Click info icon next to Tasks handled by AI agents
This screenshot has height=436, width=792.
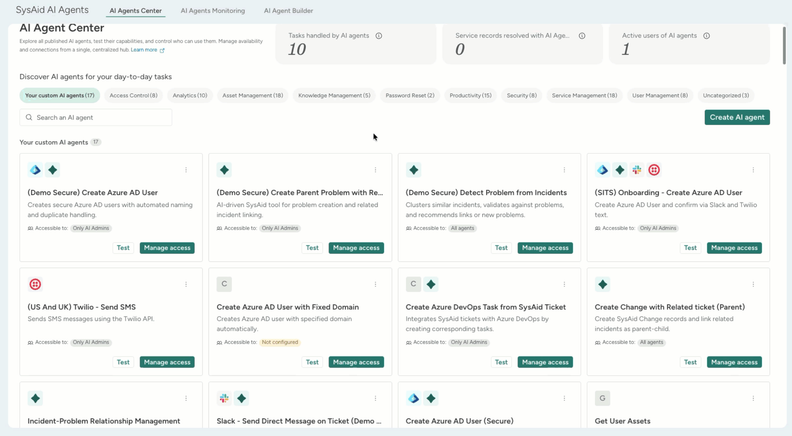tap(379, 36)
